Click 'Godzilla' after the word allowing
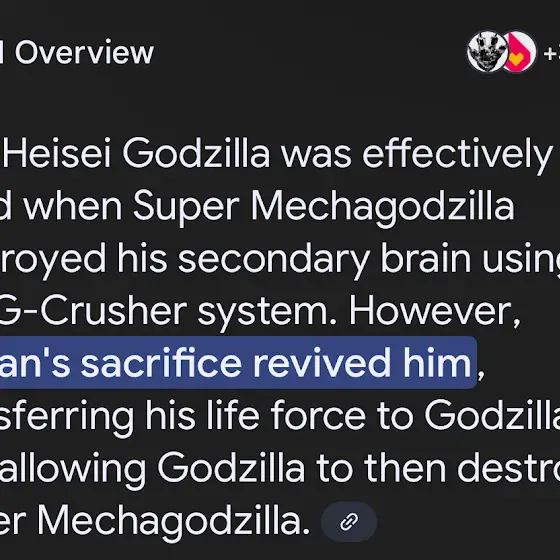The image size is (560, 560). (x=231, y=468)
